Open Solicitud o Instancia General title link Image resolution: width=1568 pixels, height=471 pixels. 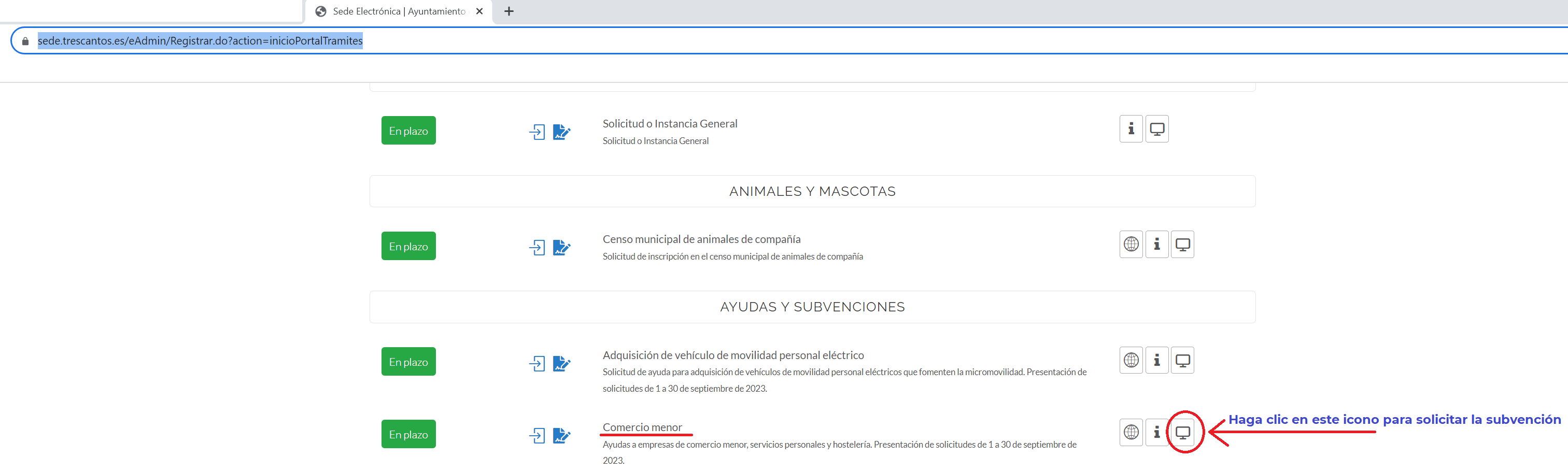pos(670,123)
